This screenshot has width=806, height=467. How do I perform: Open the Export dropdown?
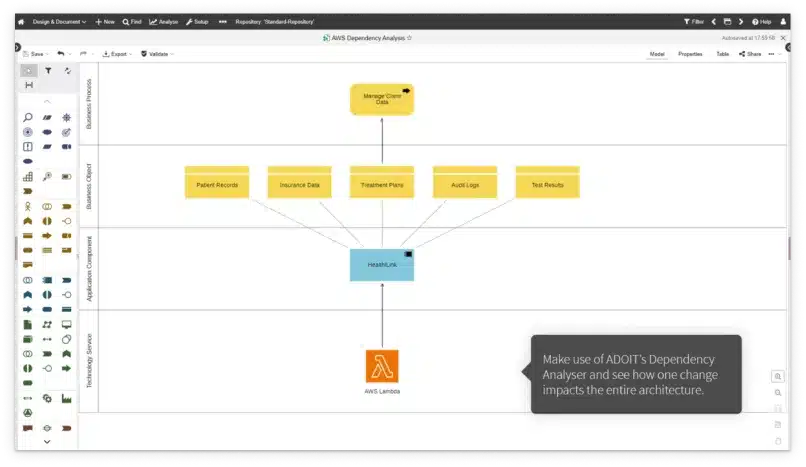pyautogui.click(x=117, y=54)
